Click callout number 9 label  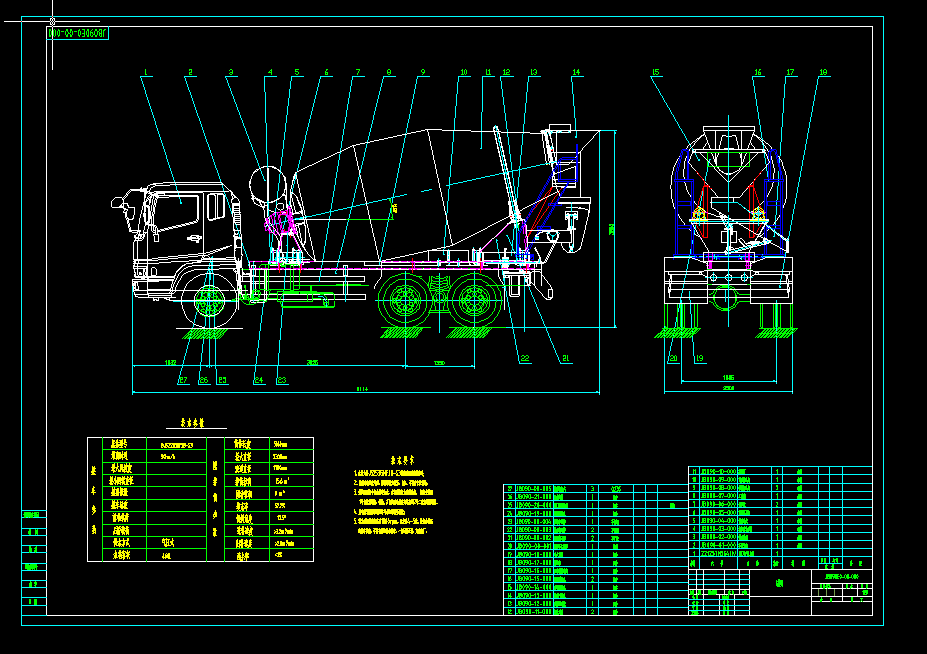pyautogui.click(x=423, y=72)
